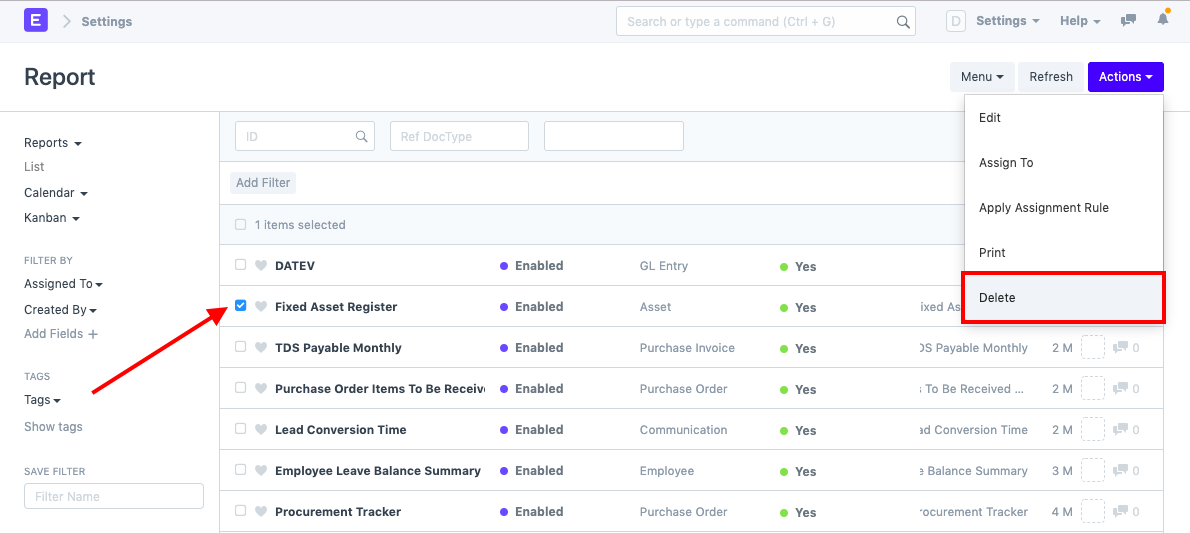This screenshot has width=1190, height=533.
Task: Select Apply Assignment Rule in the Actions menu
Action: [1043, 208]
